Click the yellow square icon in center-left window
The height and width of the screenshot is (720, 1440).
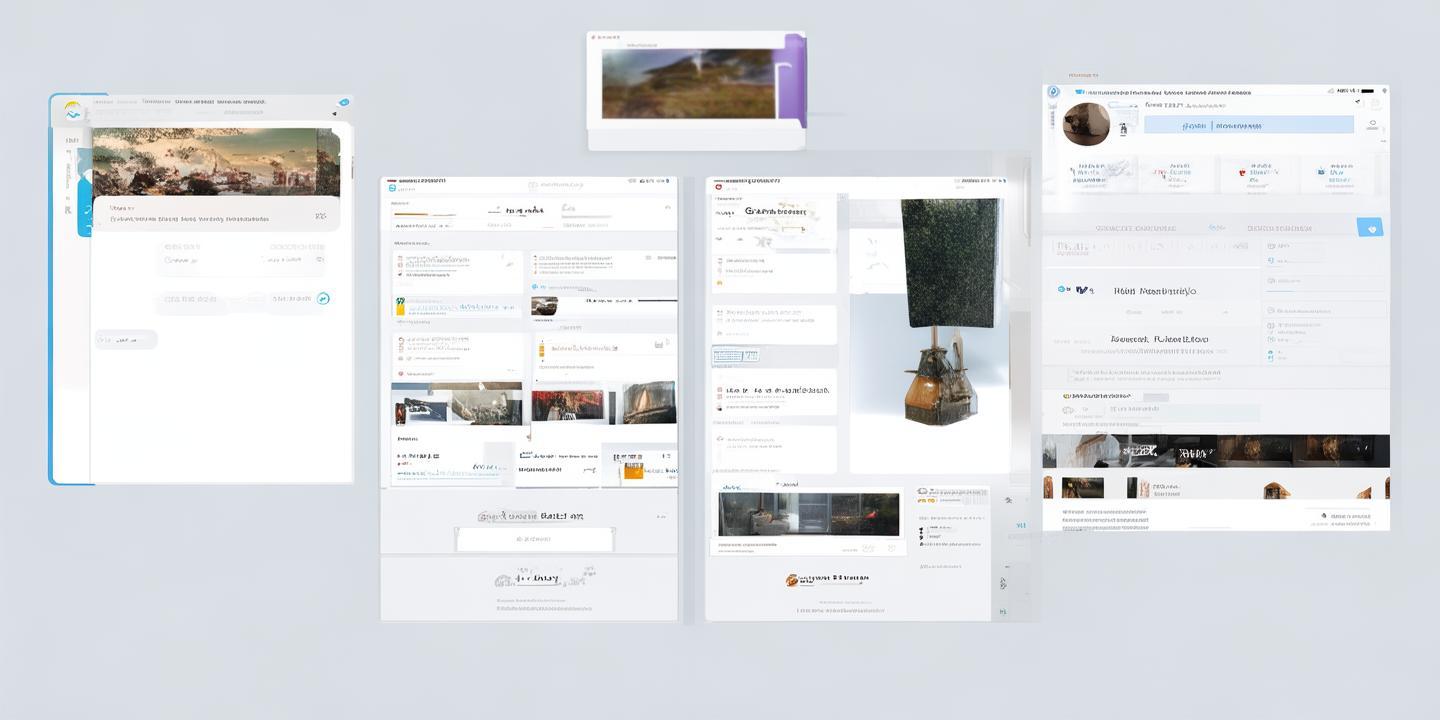pos(400,308)
